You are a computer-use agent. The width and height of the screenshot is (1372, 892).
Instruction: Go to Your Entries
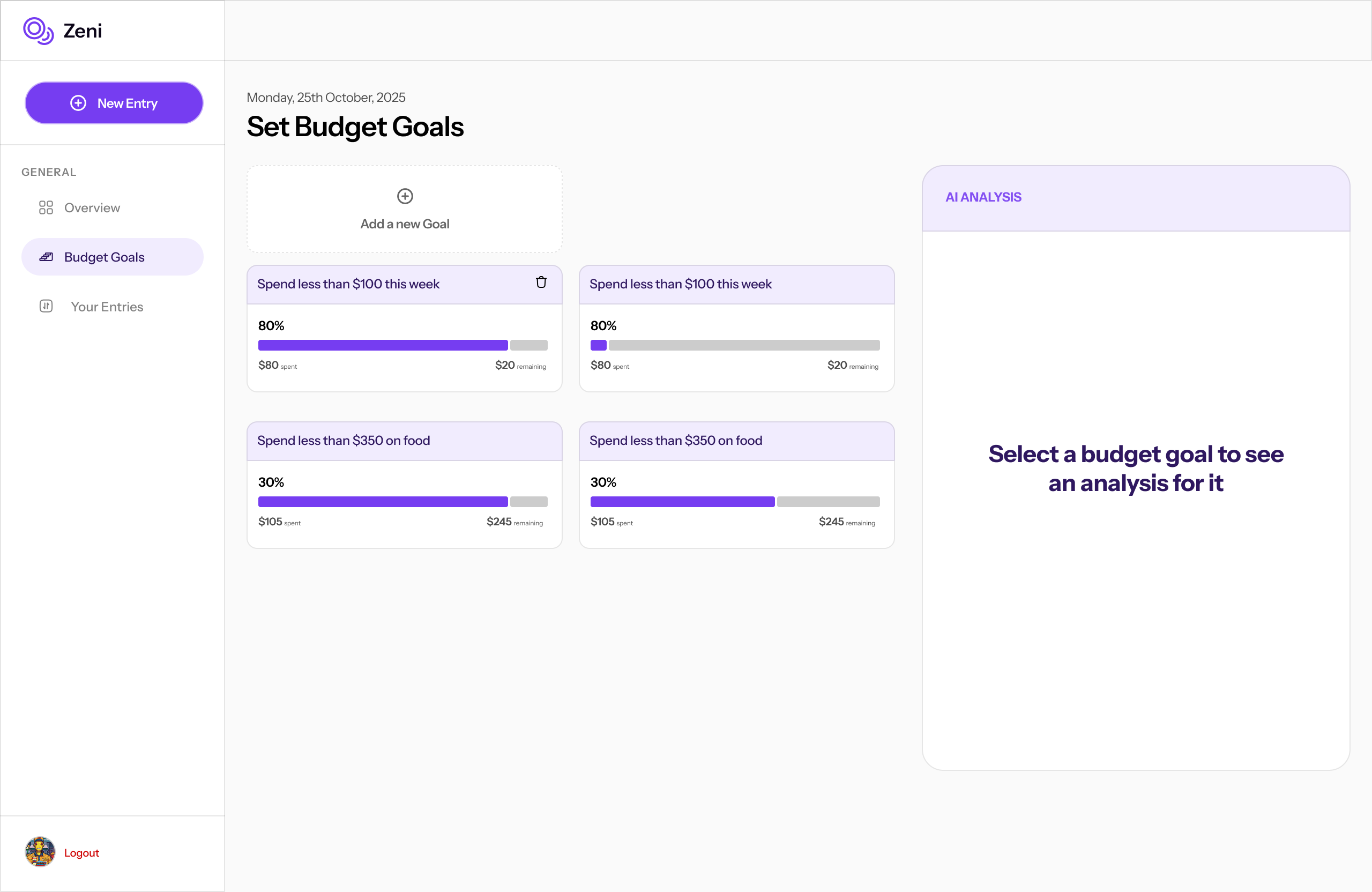tap(107, 307)
